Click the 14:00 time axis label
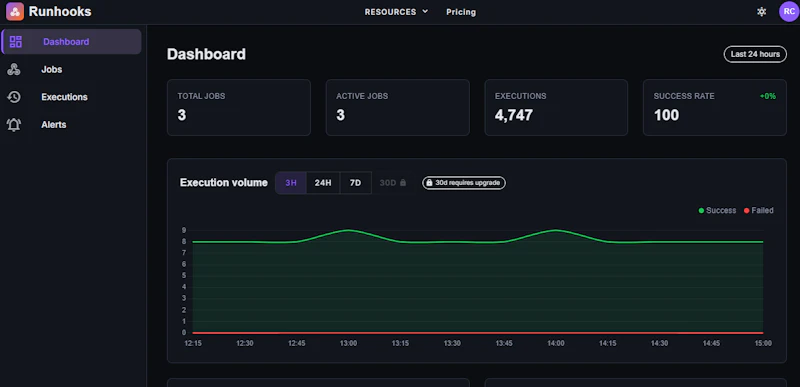 pos(556,344)
